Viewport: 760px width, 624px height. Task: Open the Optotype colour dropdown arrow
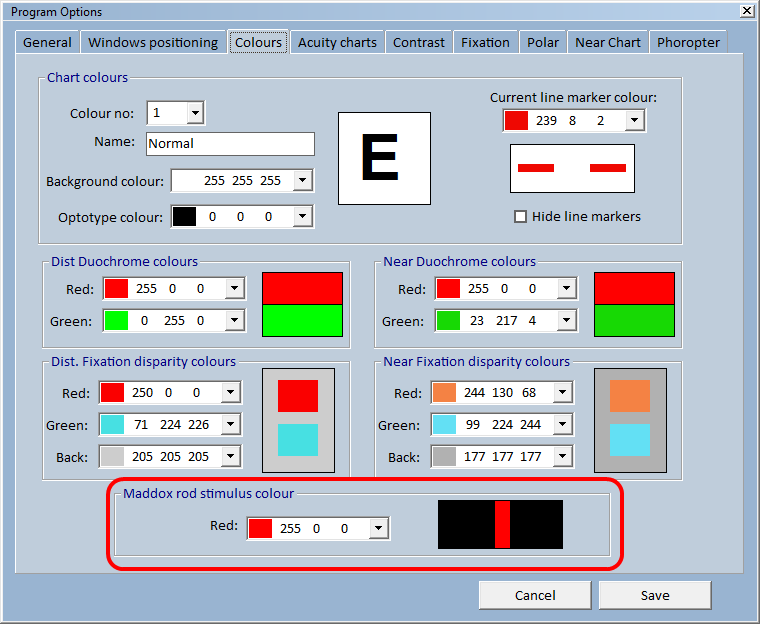[x=302, y=217]
